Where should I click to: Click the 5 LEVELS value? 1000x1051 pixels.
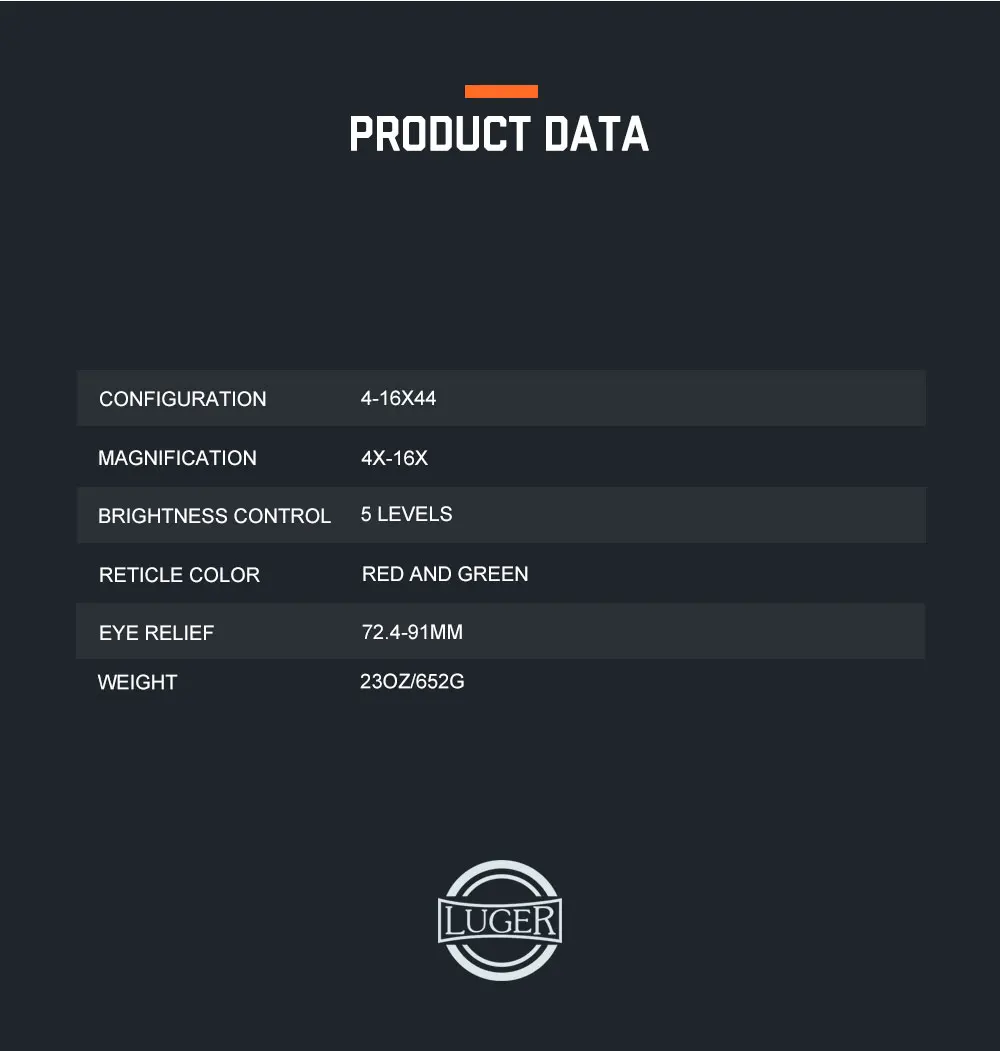(406, 514)
